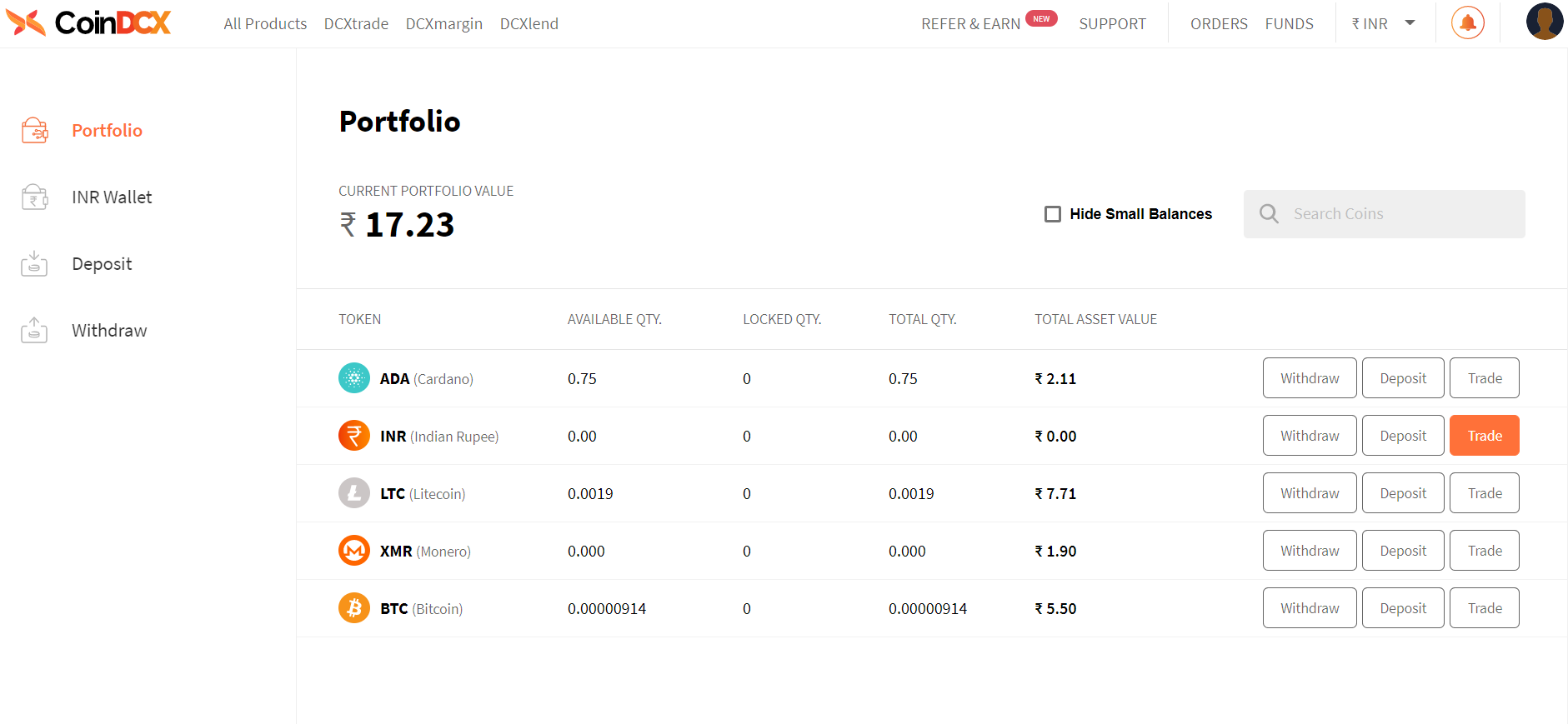
Task: Click the Cardano ADA coin icon
Action: coord(354,378)
